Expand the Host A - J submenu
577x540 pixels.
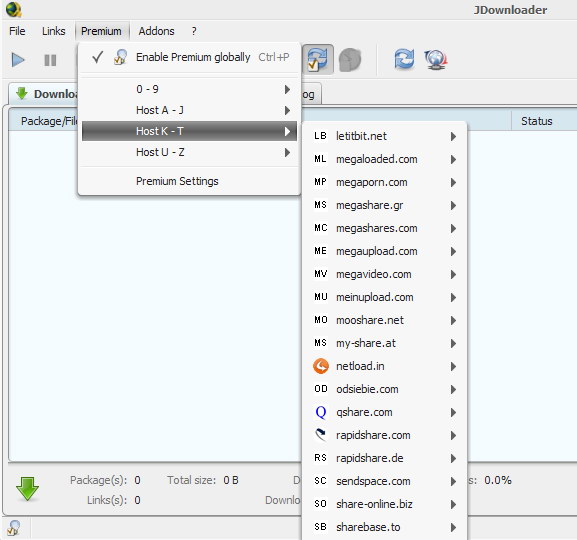pos(189,110)
